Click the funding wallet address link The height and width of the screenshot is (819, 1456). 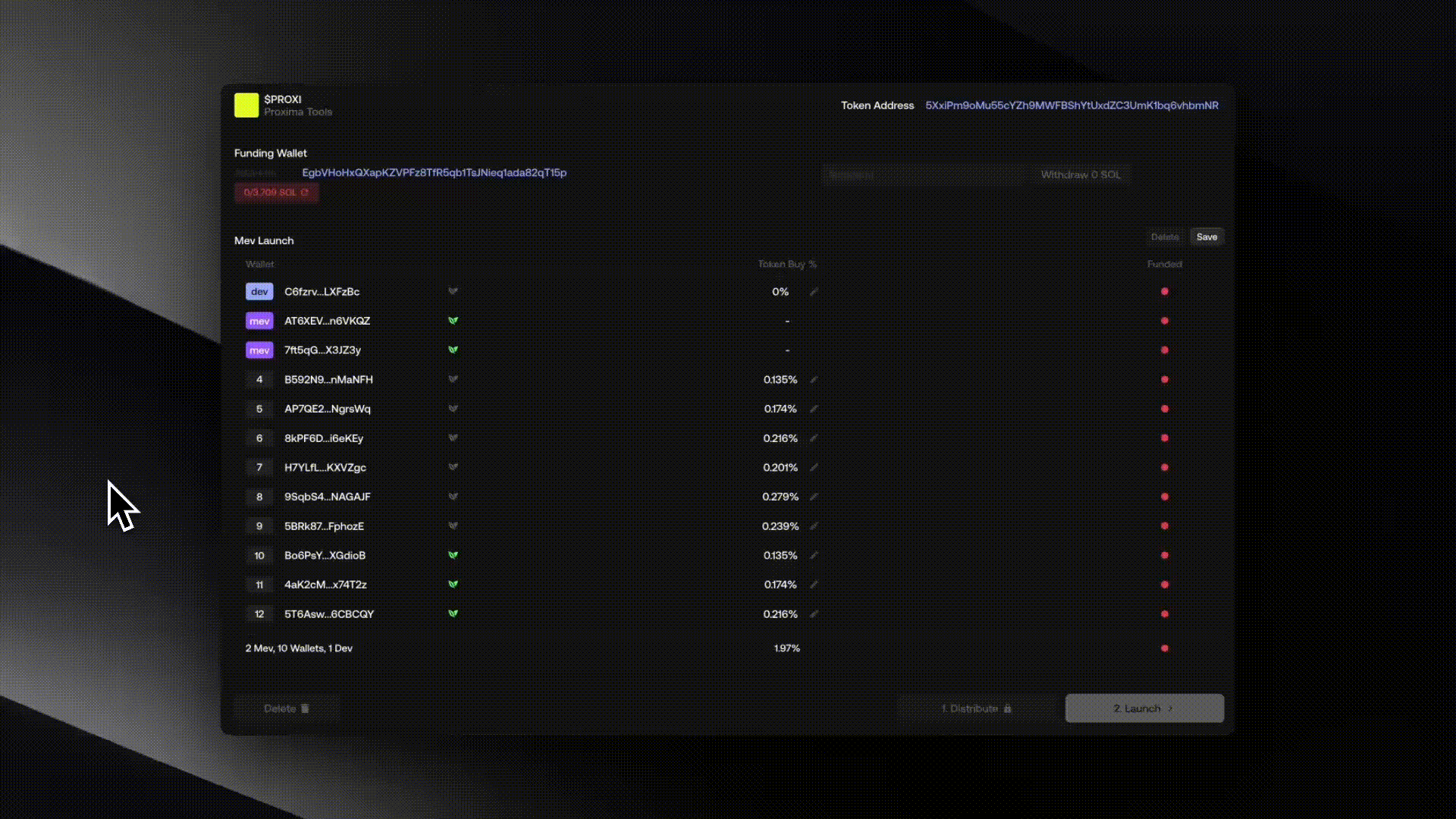(434, 173)
